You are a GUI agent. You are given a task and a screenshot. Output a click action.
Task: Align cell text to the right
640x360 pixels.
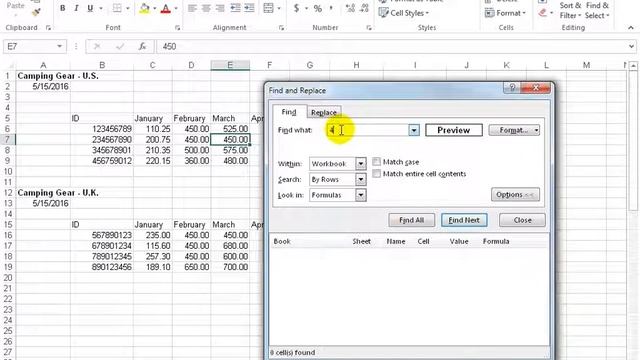pyautogui.click(x=220, y=8)
